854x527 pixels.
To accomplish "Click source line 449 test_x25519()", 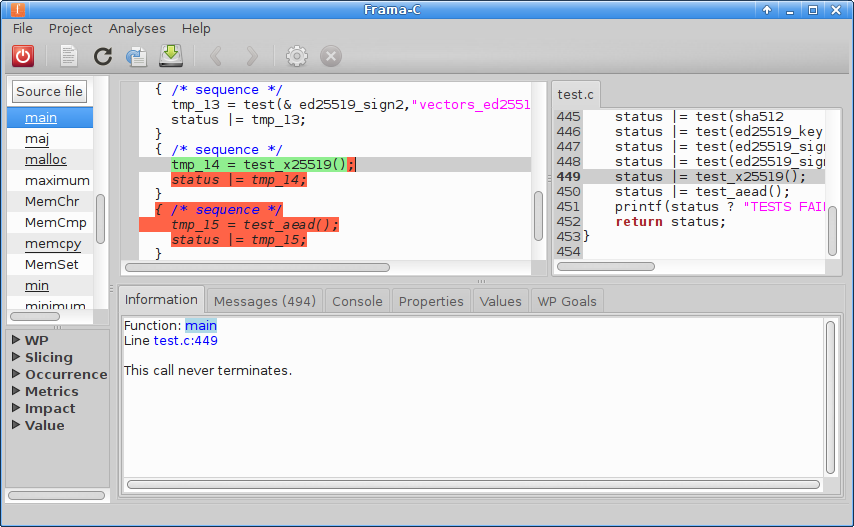I will point(710,176).
